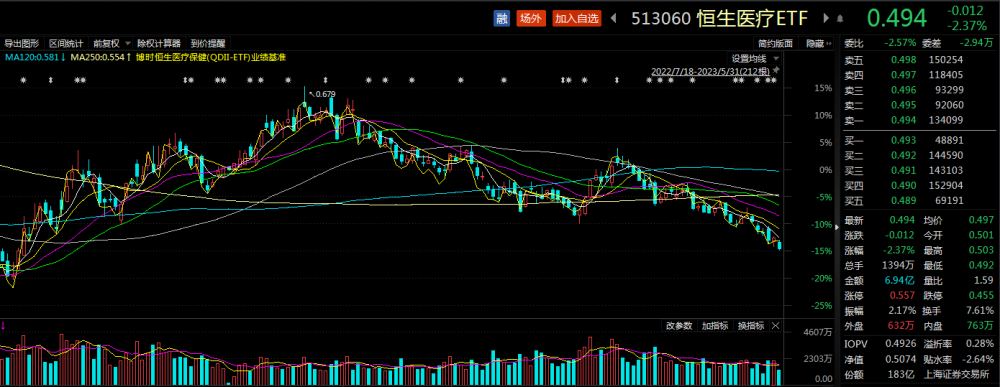1000x387 pixels.
Task: Click the price alert bell icon
Action: (x=840, y=19)
